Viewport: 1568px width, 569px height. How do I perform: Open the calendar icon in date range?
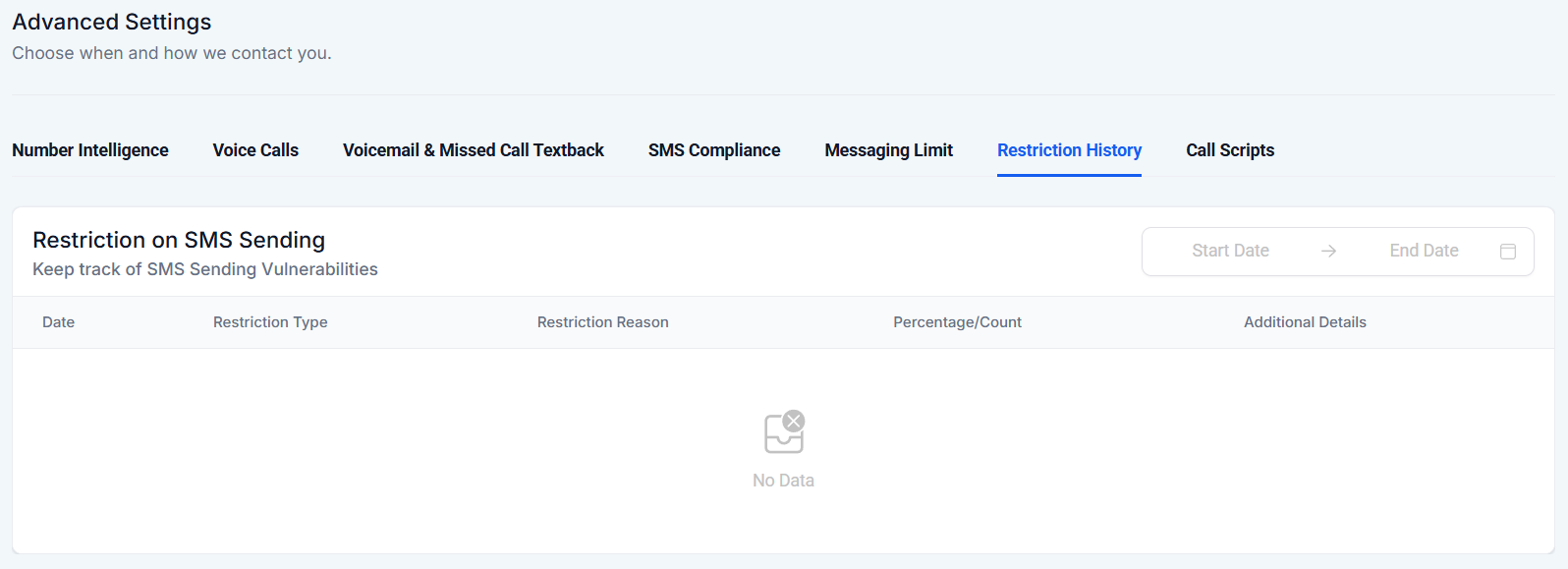(1508, 252)
